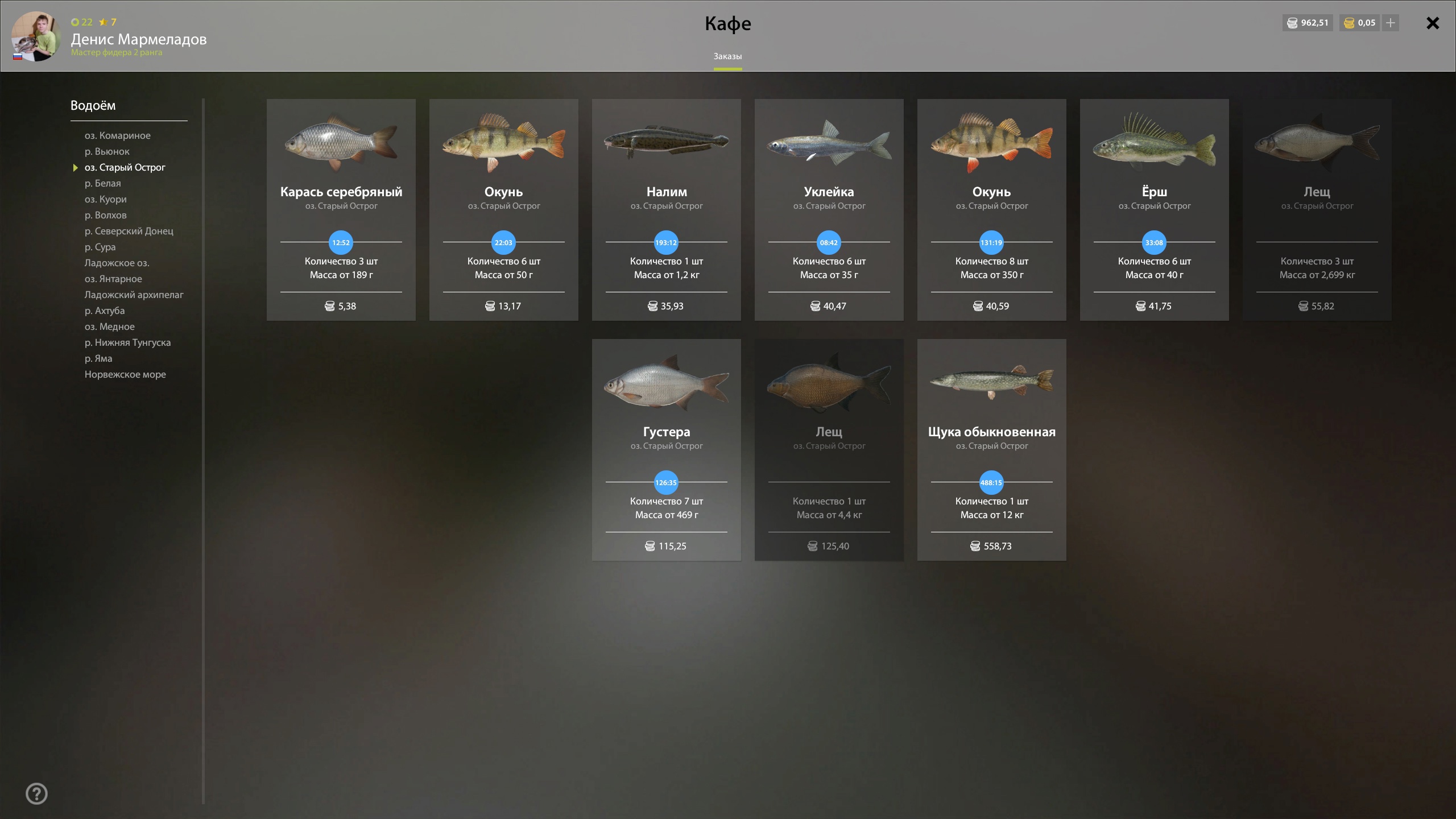The height and width of the screenshot is (819, 1456).
Task: Close the Кафе window
Action: pos(1433,23)
